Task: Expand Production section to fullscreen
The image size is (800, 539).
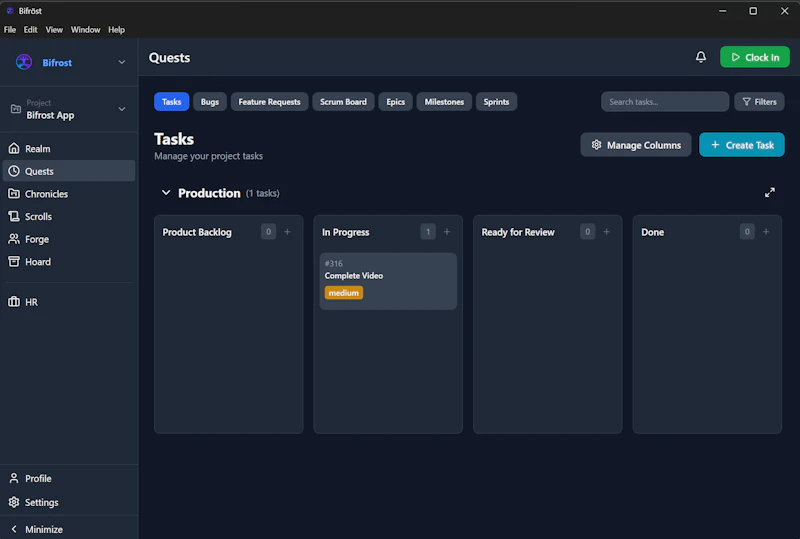Action: (769, 192)
